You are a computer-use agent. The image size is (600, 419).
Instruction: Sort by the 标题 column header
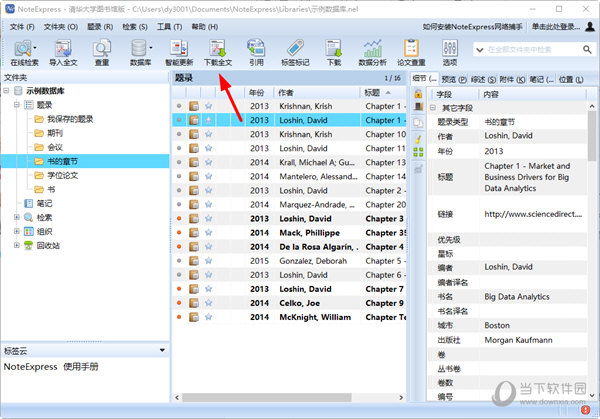tap(383, 93)
